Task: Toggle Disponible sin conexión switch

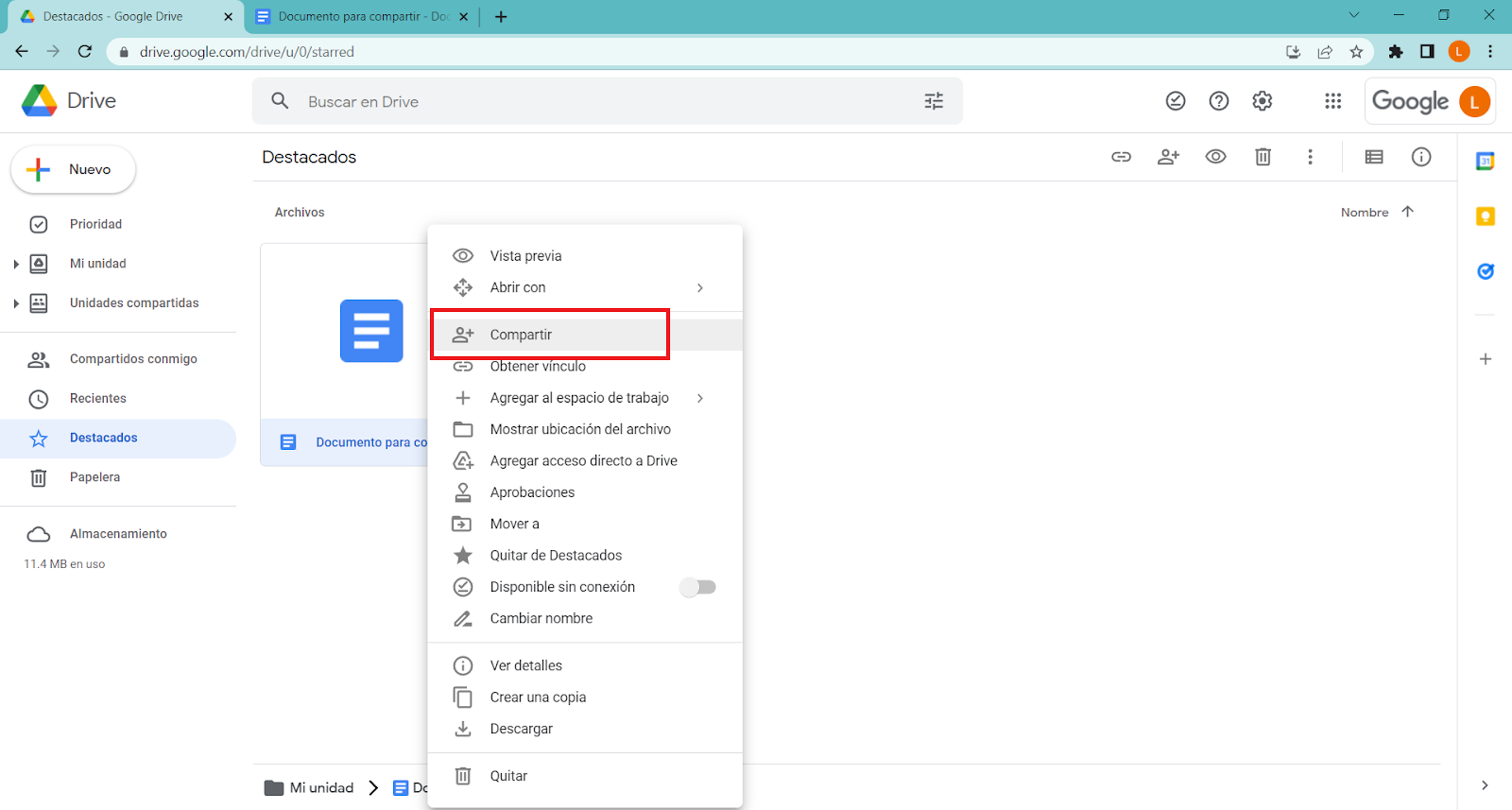Action: (698, 587)
